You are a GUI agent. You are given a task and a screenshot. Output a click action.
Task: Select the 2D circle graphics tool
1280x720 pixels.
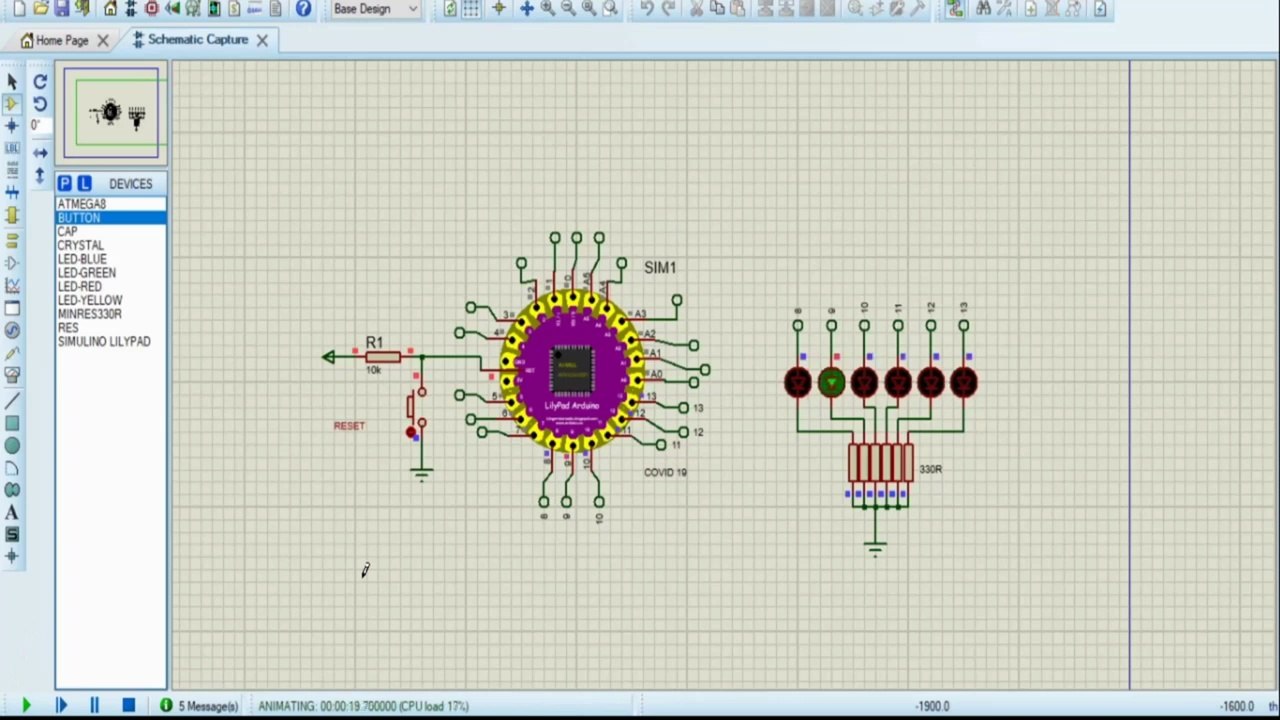point(12,445)
